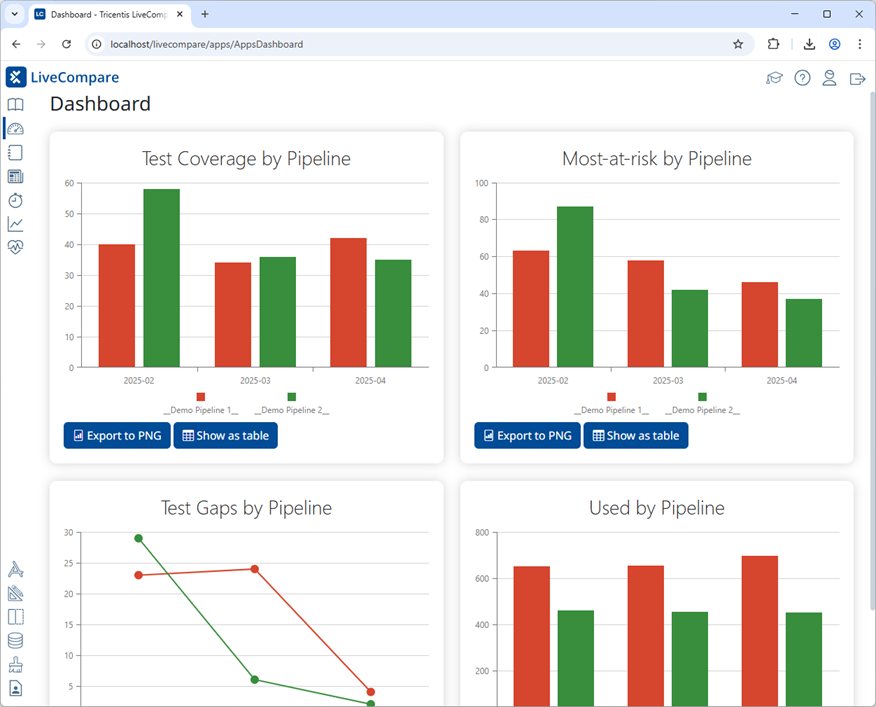Select the Dashboard gauge icon in sidebar
Screen dimensions: 876x707
tap(14, 128)
